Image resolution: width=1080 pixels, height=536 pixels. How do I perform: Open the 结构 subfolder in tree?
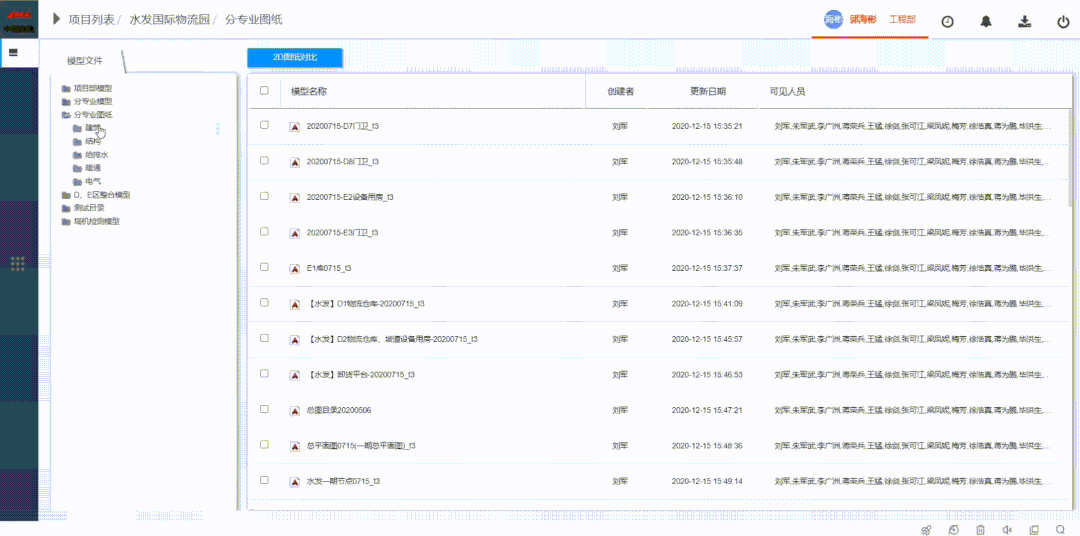(93, 142)
